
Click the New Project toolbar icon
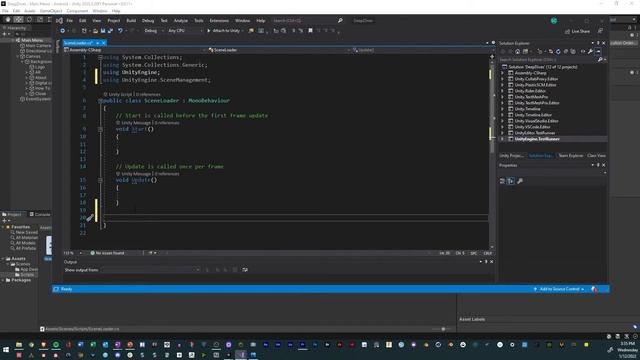tap(84, 31)
